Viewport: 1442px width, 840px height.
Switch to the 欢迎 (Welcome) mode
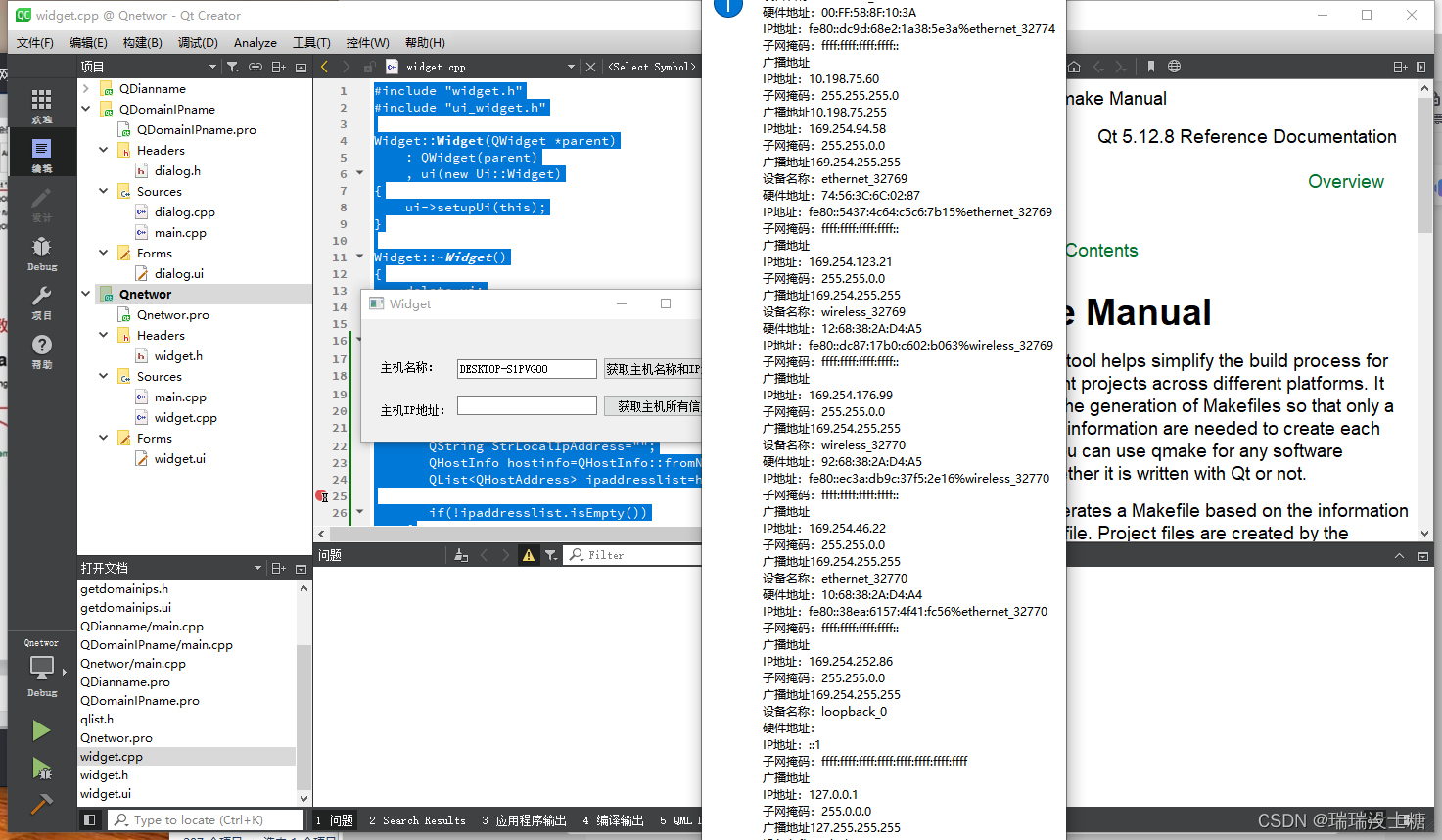point(41,102)
